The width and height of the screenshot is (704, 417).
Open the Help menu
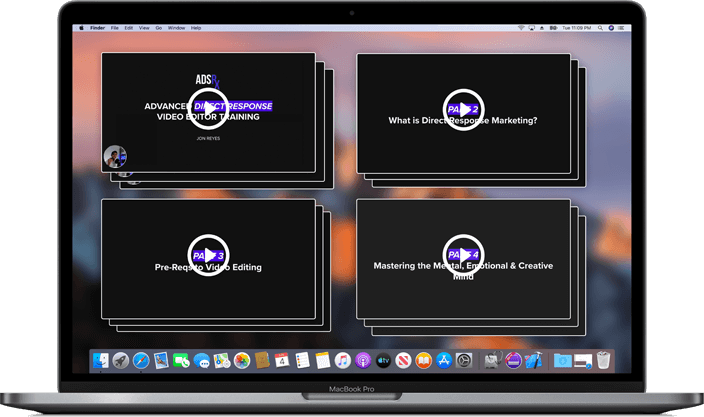coord(196,28)
